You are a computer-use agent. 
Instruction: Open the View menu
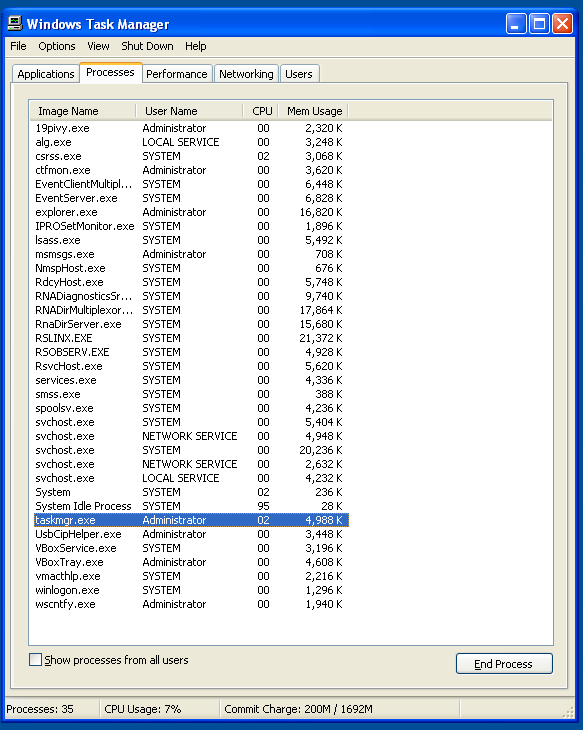click(x=98, y=46)
